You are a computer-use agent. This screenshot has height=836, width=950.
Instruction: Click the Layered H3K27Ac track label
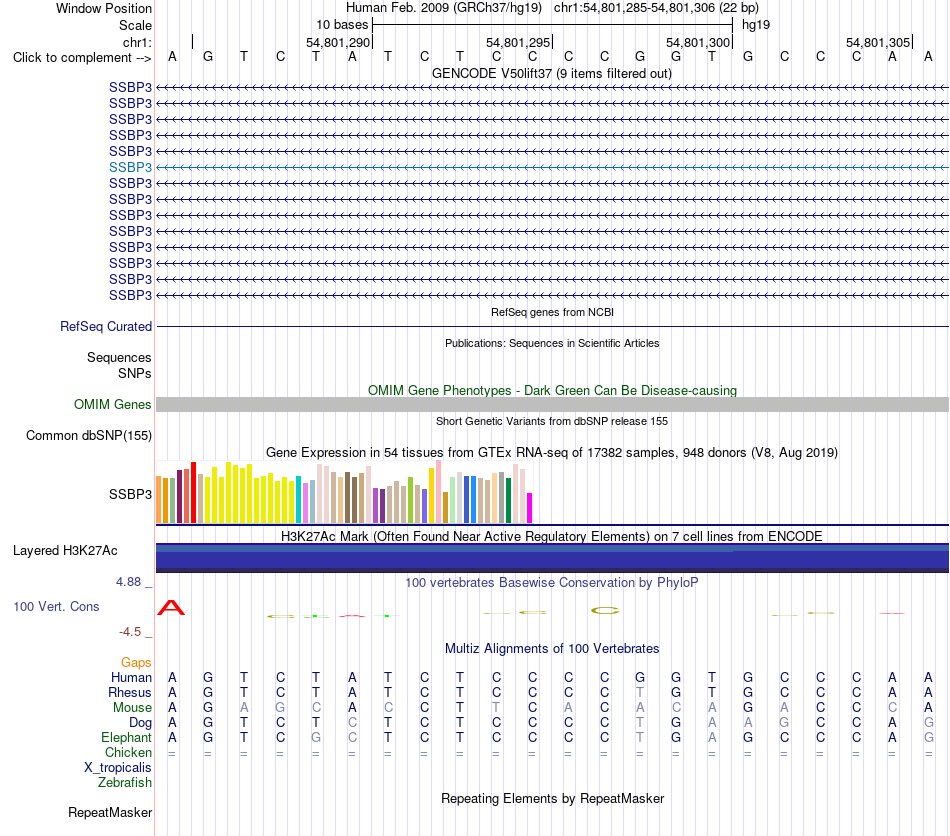[x=65, y=551]
